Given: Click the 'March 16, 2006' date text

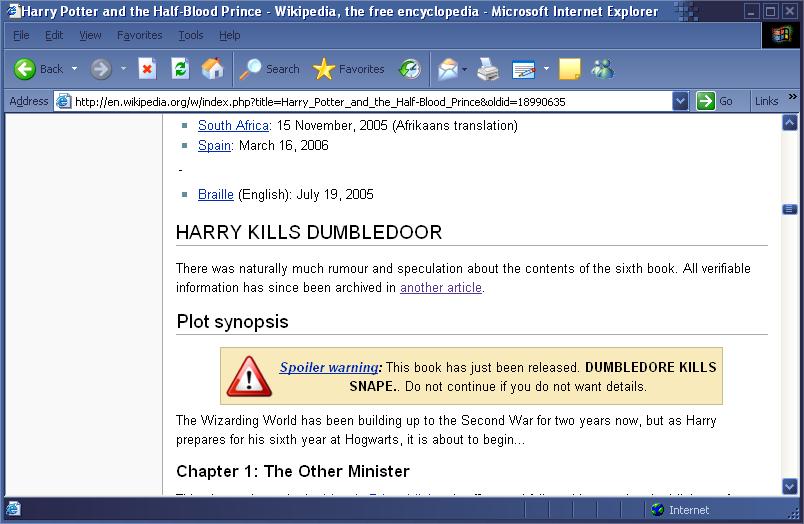Looking at the screenshot, I should click(x=284, y=146).
